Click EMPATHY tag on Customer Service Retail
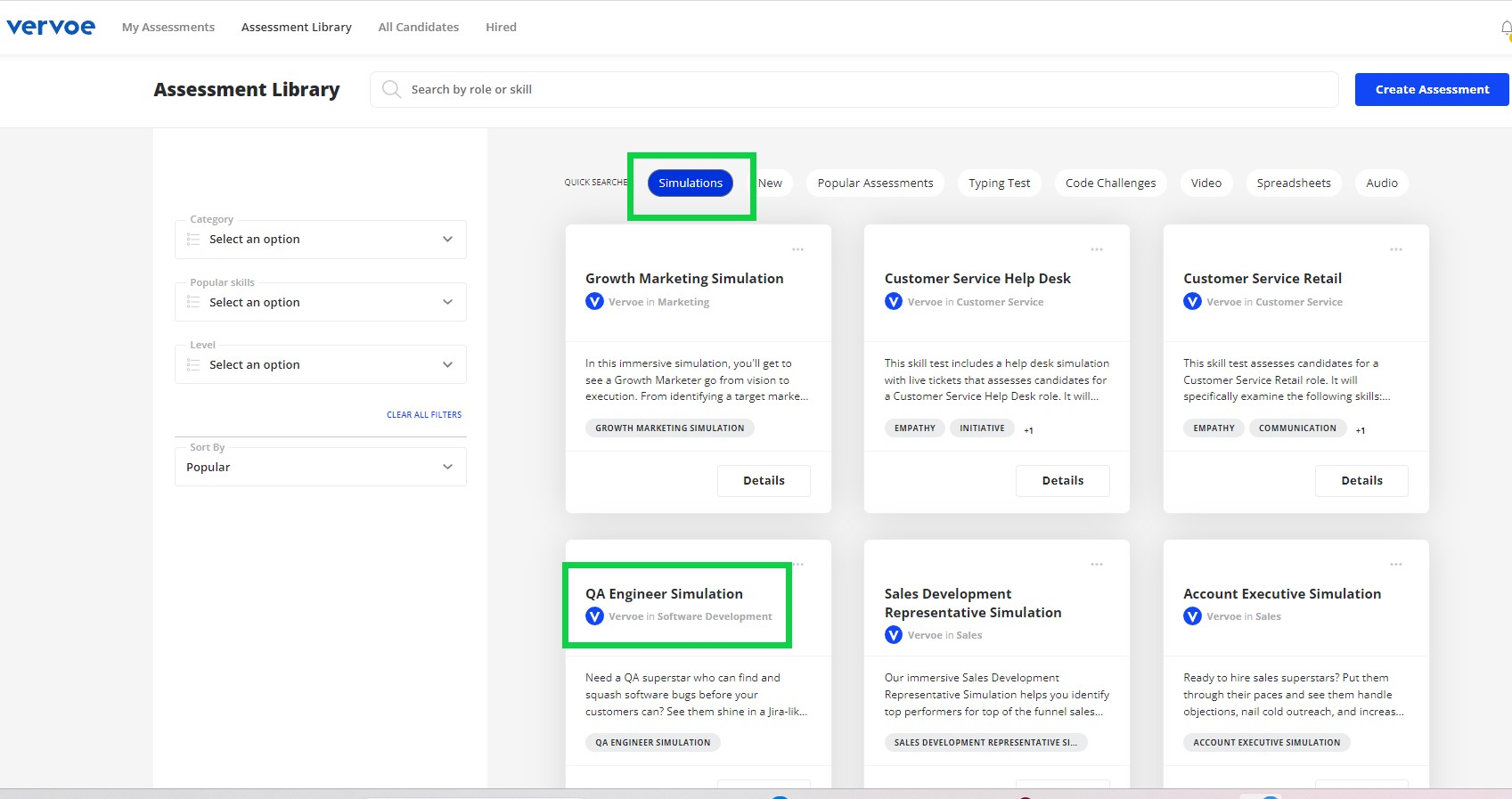Image resolution: width=1512 pixels, height=799 pixels. [x=1214, y=428]
